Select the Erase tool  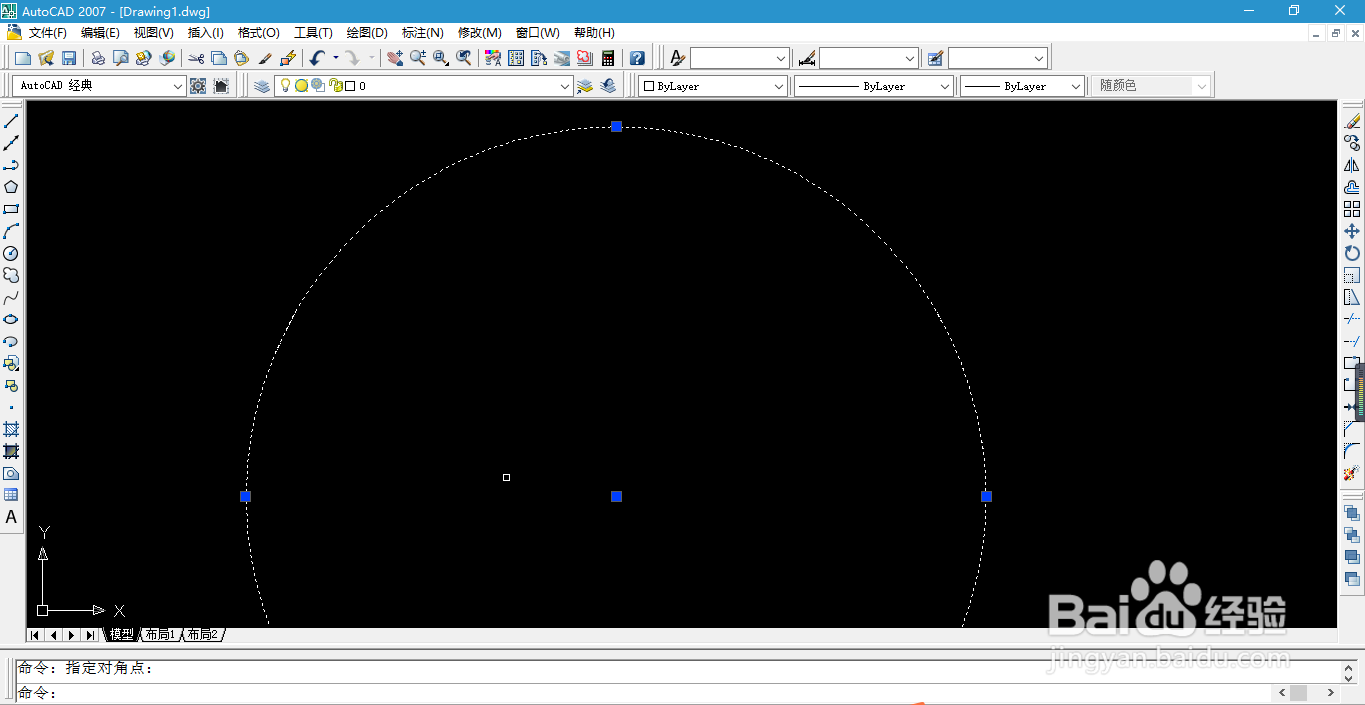pos(1352,121)
